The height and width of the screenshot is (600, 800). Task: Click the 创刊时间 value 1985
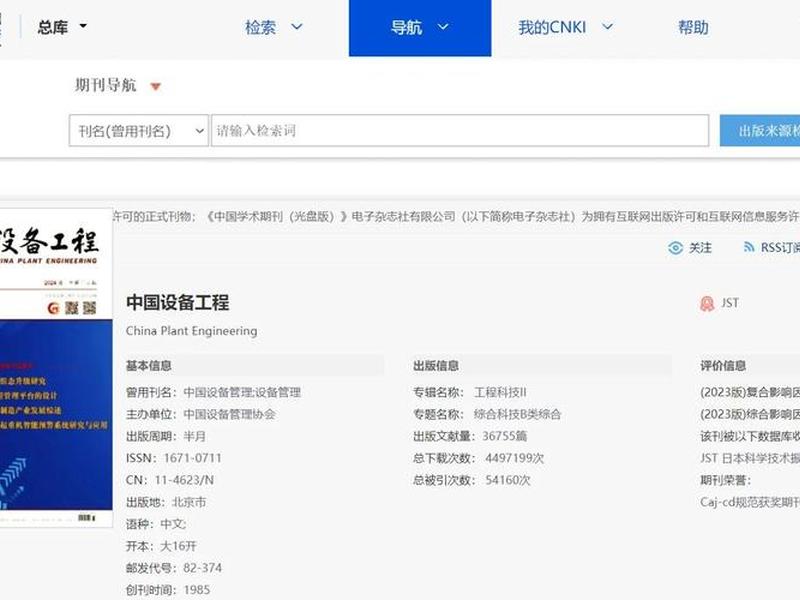[196, 590]
